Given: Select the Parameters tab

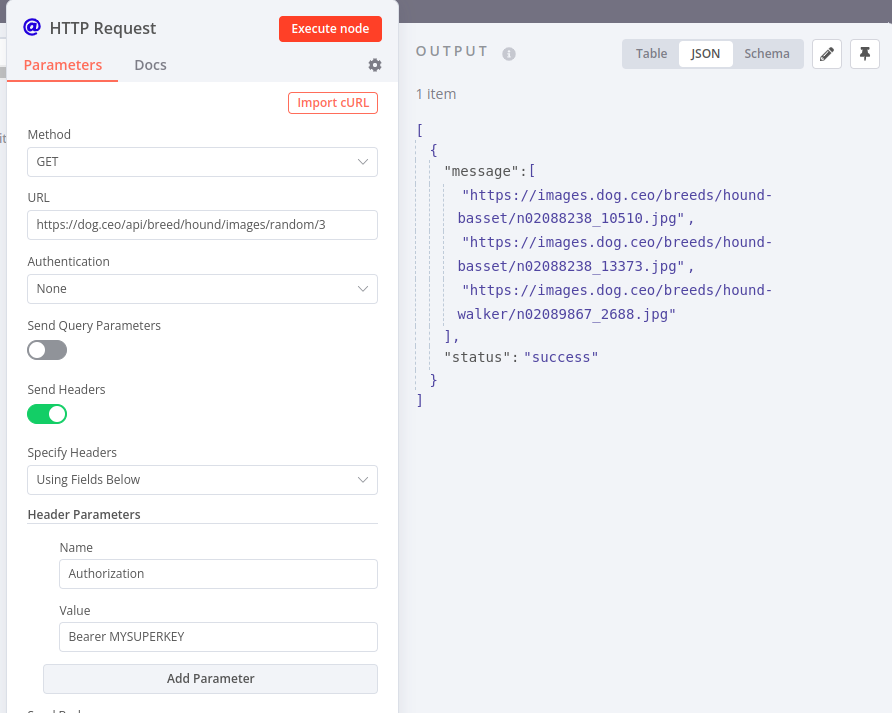Looking at the screenshot, I should (62, 64).
